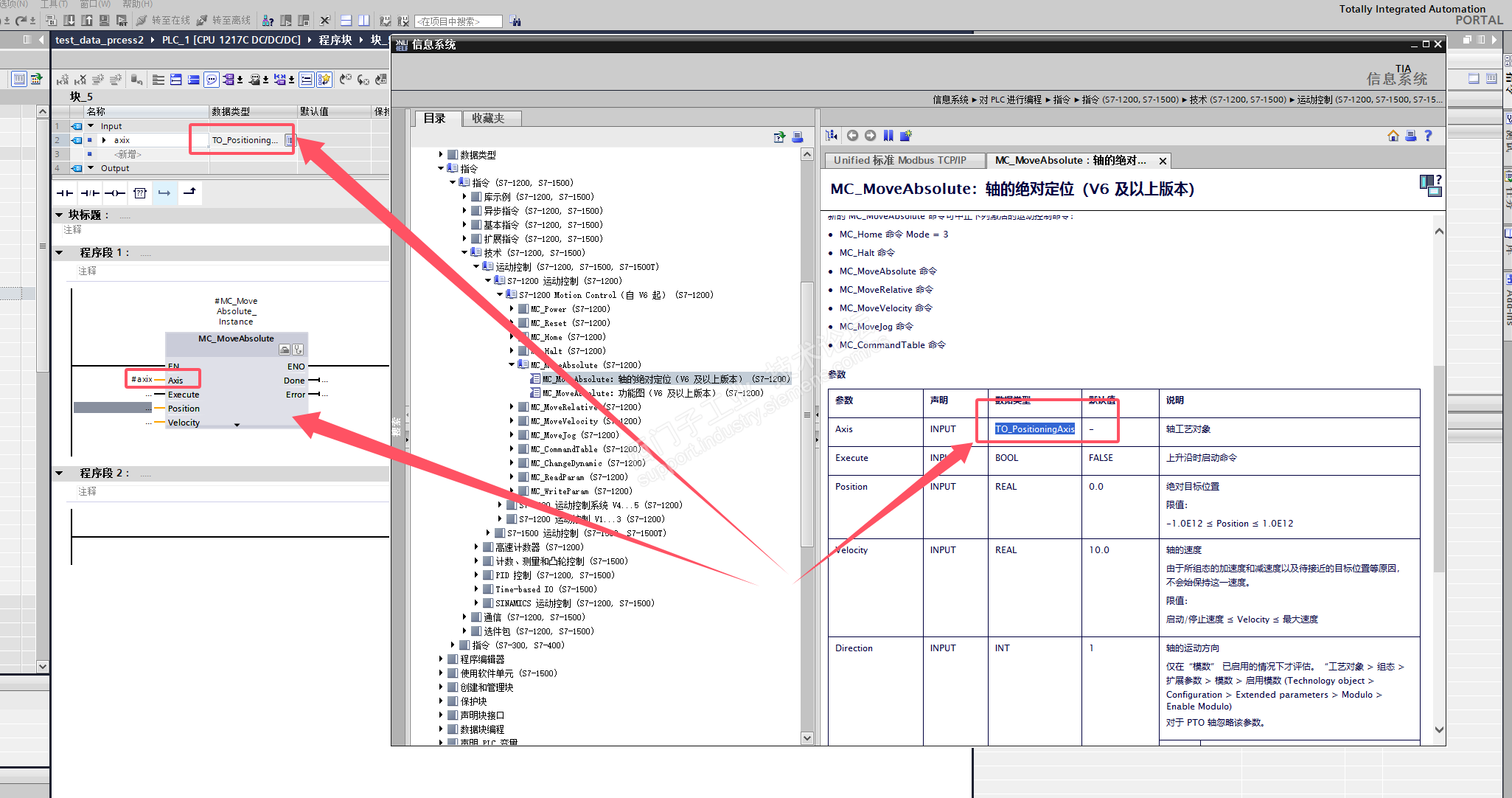Insert coil element in ladder toolbar
Screen dimensions: 1512x798
(114, 193)
